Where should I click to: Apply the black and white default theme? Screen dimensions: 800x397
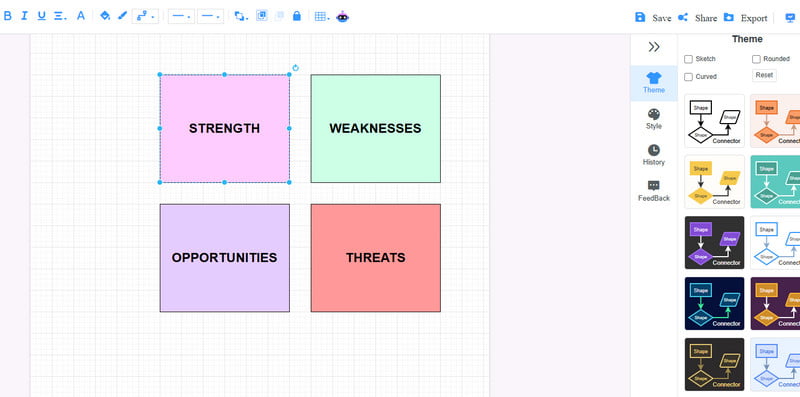click(714, 120)
